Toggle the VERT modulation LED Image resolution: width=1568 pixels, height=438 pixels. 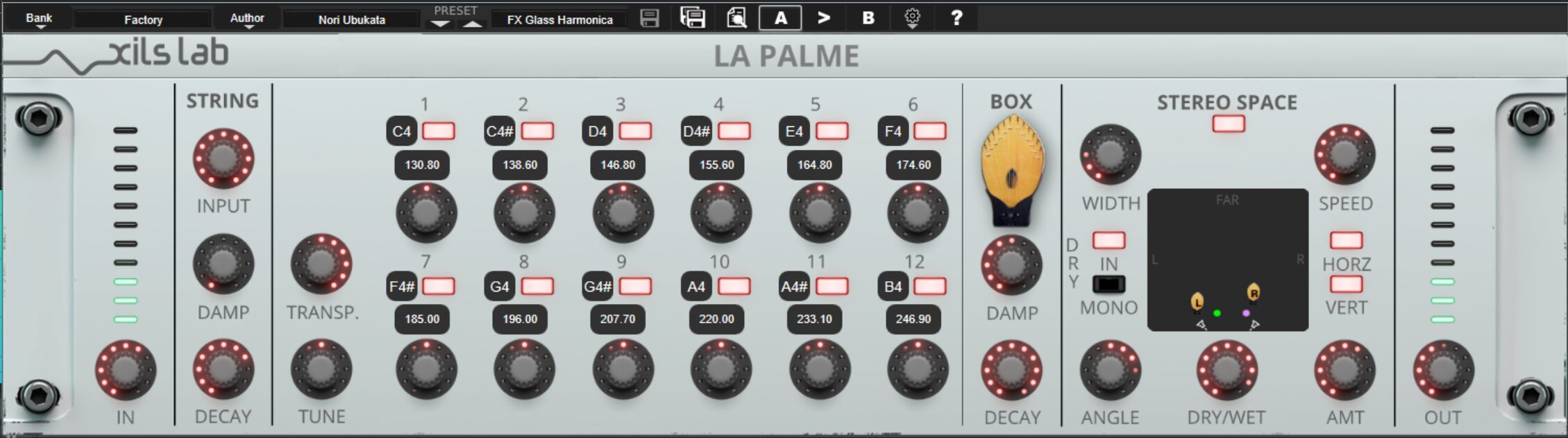tap(1346, 284)
